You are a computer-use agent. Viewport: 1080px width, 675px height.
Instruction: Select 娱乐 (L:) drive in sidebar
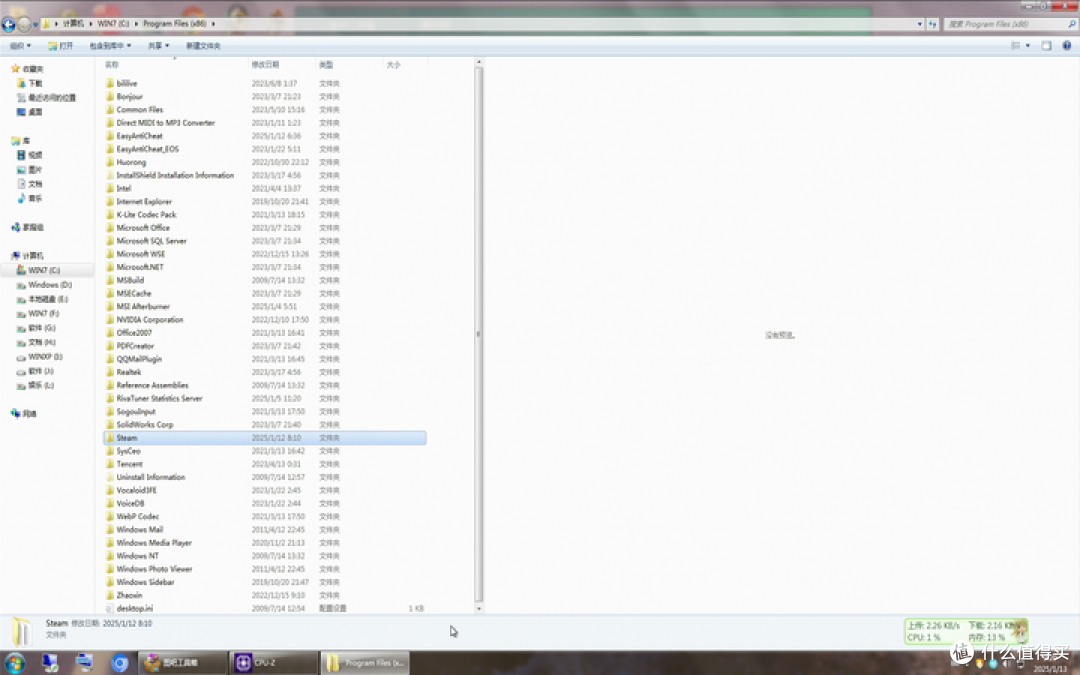coord(36,386)
